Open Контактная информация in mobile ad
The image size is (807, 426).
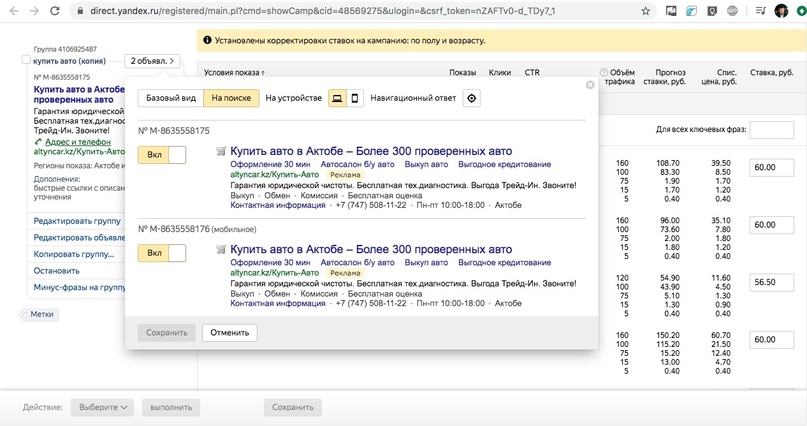tap(278, 304)
